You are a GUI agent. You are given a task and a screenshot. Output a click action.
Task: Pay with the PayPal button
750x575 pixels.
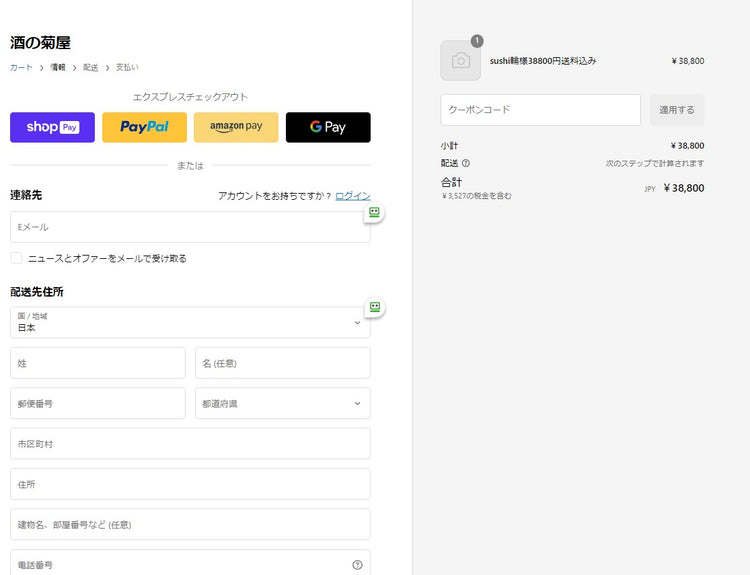point(144,127)
